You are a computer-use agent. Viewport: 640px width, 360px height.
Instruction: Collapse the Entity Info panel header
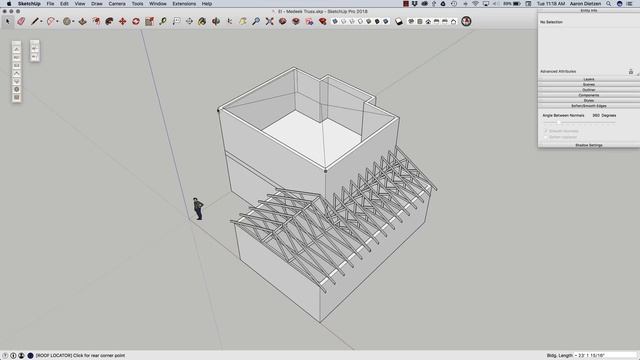click(589, 11)
